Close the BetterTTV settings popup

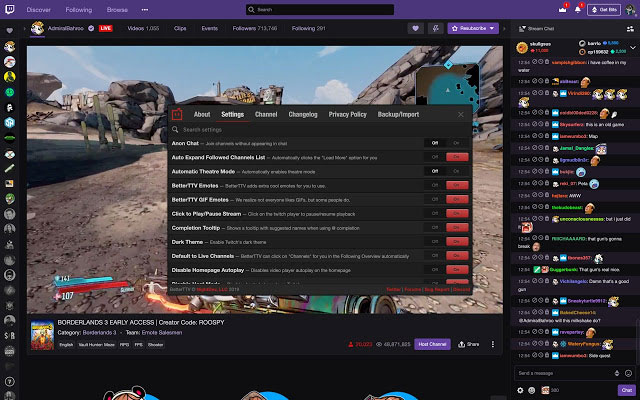(460, 115)
